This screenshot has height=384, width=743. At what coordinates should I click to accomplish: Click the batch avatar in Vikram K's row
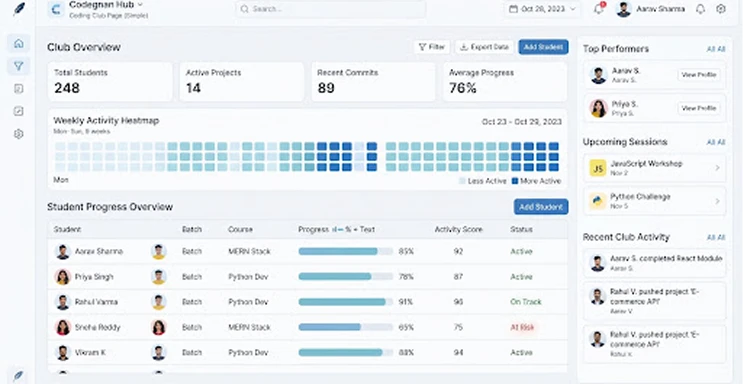click(159, 353)
